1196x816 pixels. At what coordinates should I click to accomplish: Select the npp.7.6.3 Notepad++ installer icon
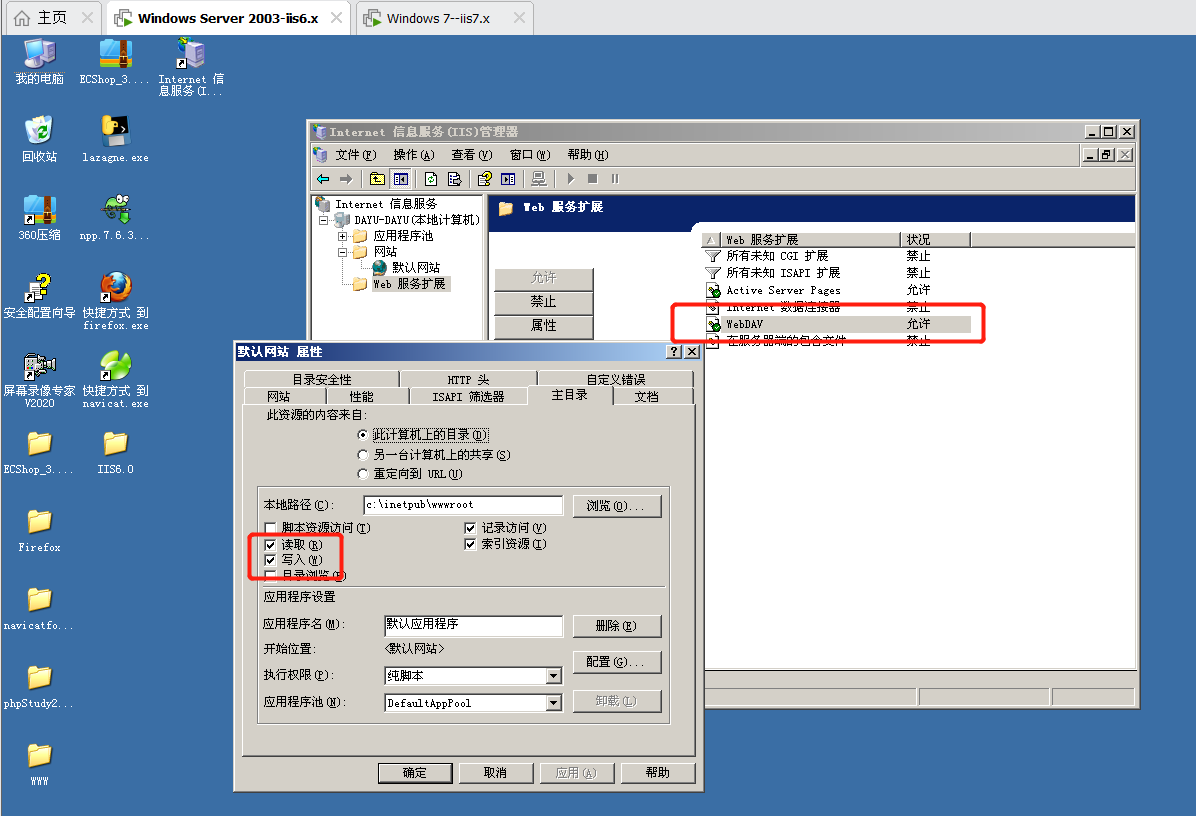pyautogui.click(x=116, y=217)
